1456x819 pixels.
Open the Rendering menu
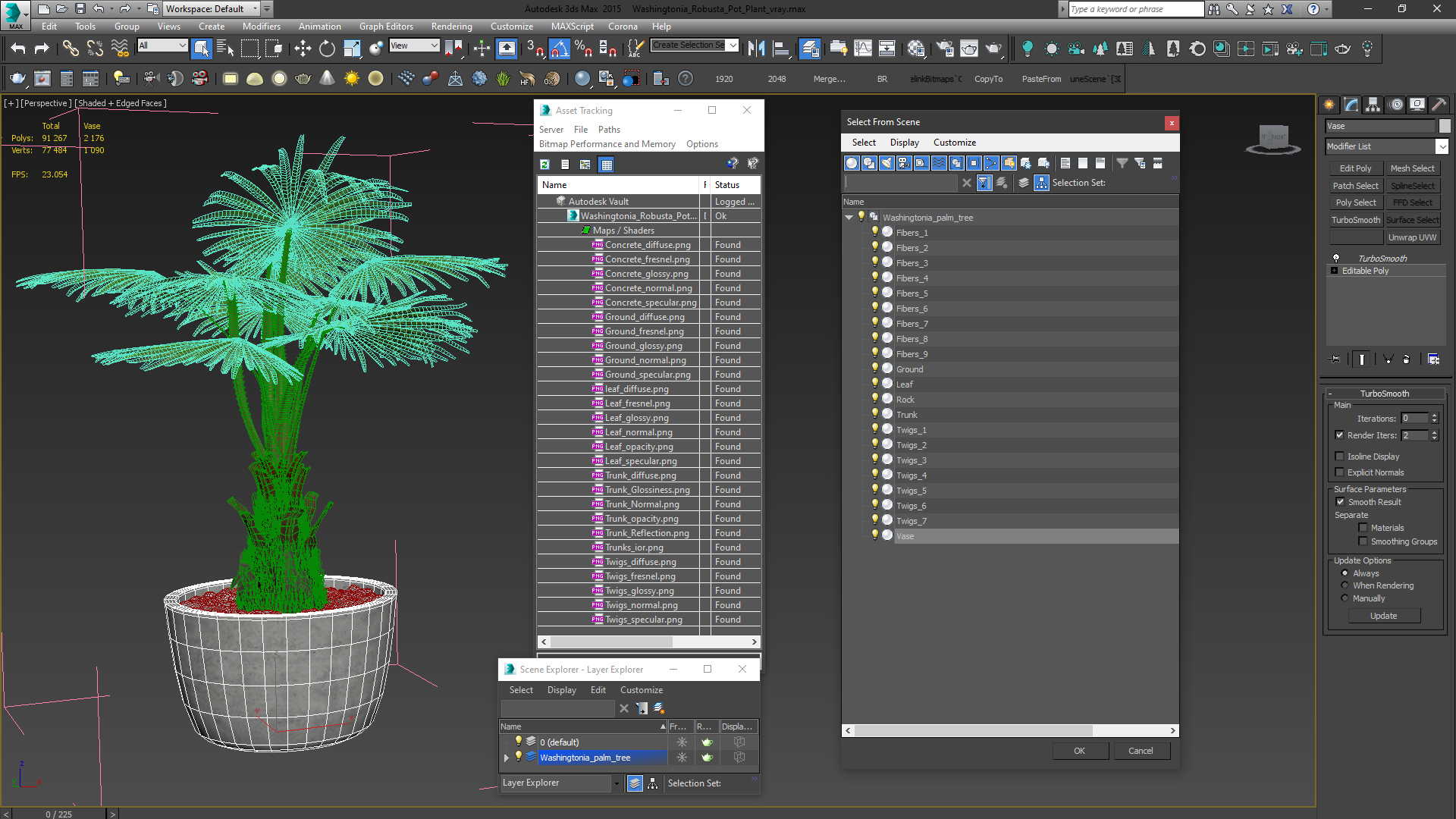pyautogui.click(x=451, y=26)
